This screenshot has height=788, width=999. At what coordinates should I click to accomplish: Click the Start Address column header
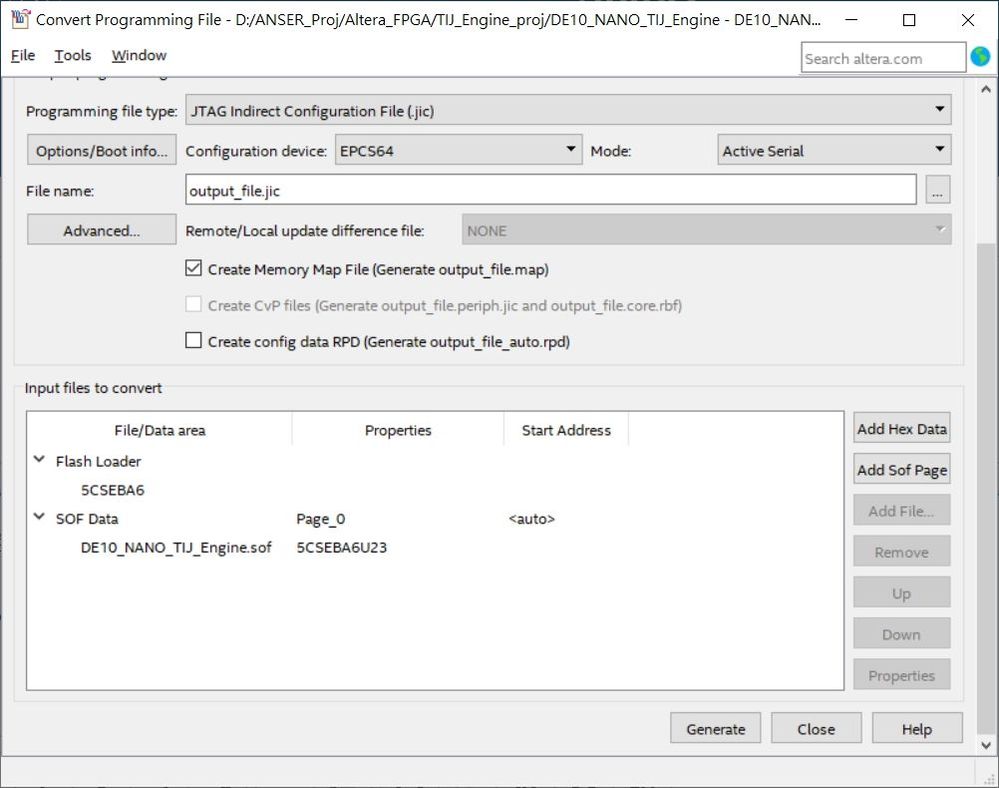point(566,430)
